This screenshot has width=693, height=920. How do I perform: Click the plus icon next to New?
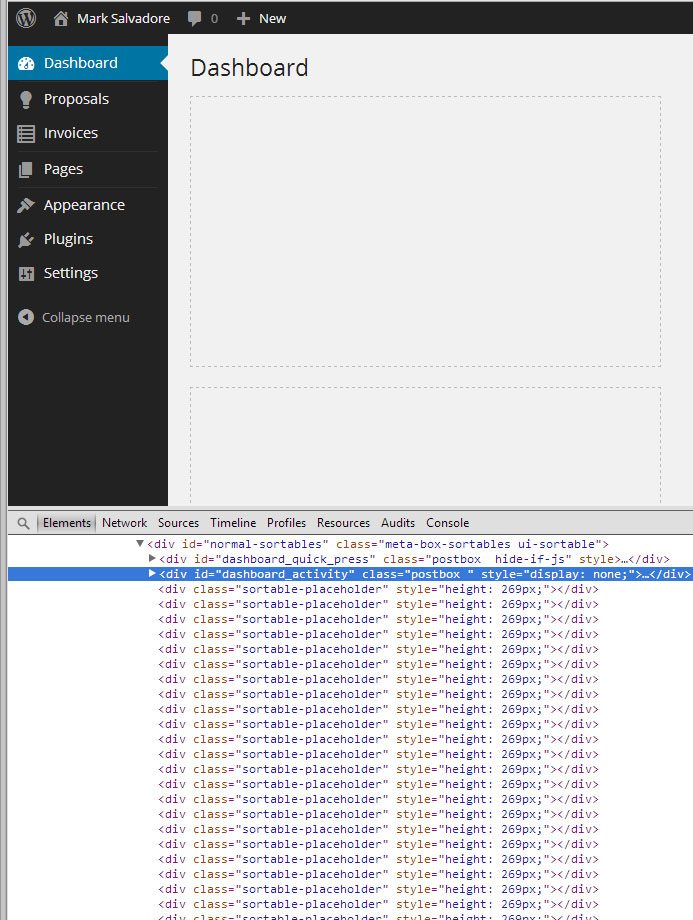coord(243,18)
